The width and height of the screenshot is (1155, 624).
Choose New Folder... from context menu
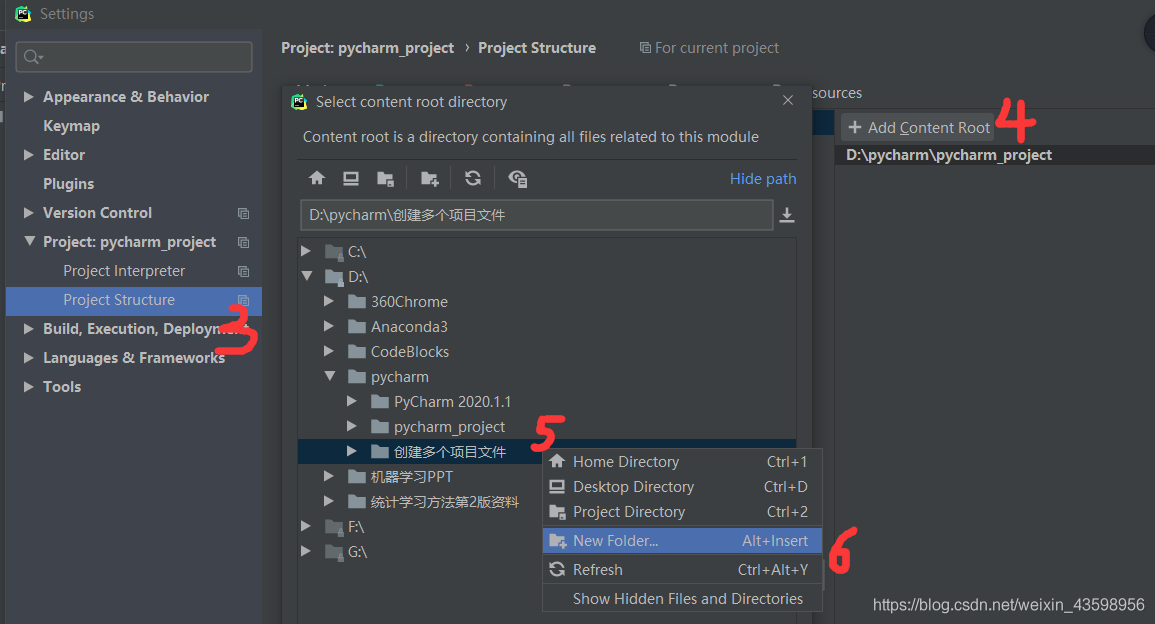tap(615, 541)
